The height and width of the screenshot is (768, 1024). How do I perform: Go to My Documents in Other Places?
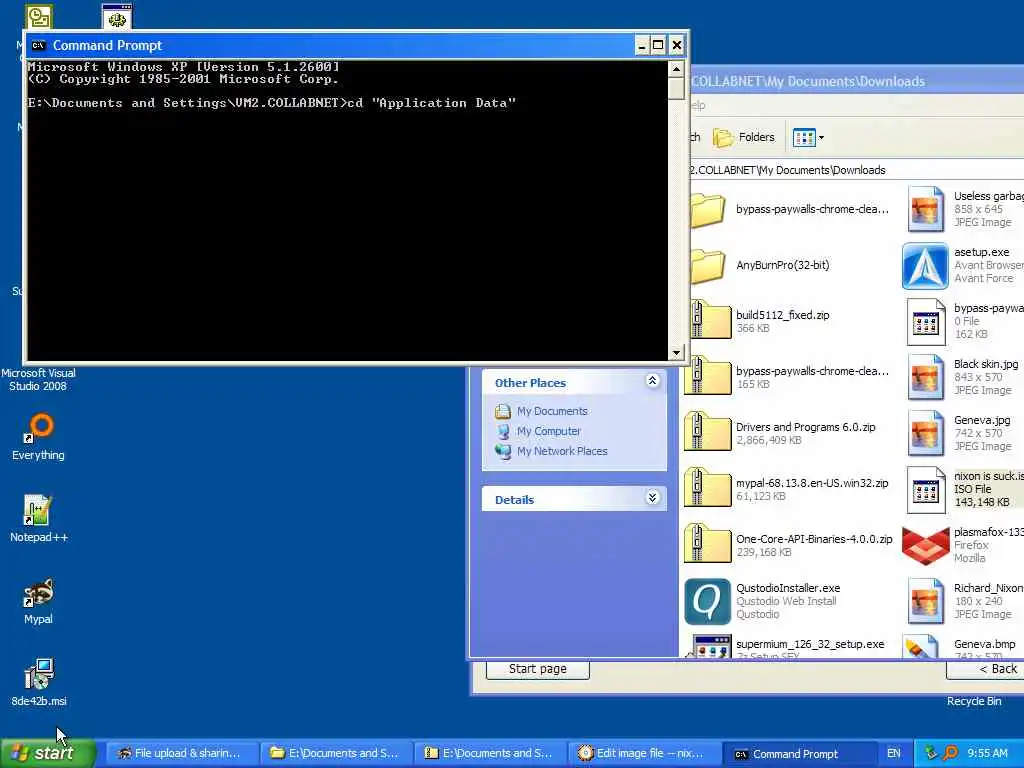[552, 411]
